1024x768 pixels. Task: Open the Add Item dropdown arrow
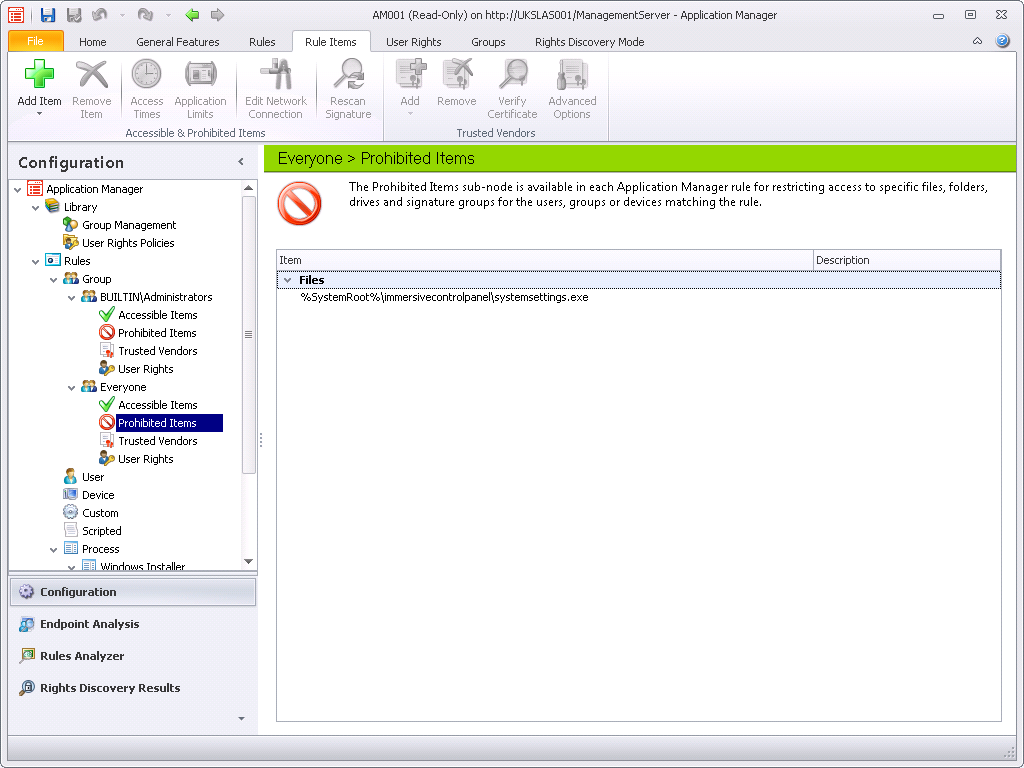pyautogui.click(x=39, y=114)
